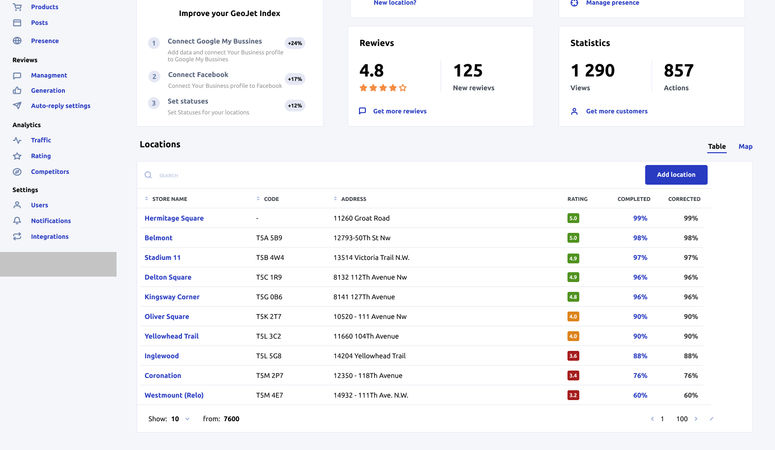The width and height of the screenshot is (775, 450).
Task: Click the Traffic pulse icon
Action: point(17,140)
